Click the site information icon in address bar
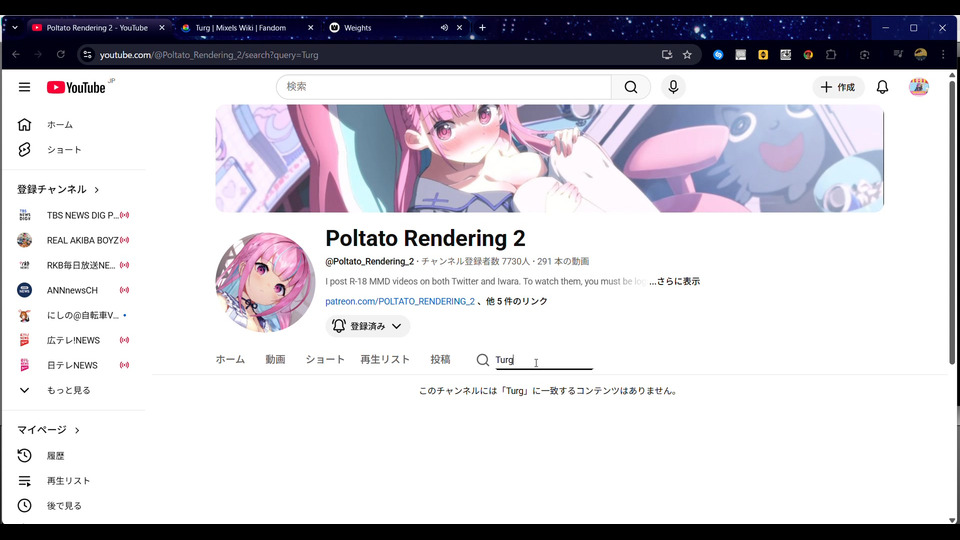This screenshot has width=960, height=540. [88, 54]
